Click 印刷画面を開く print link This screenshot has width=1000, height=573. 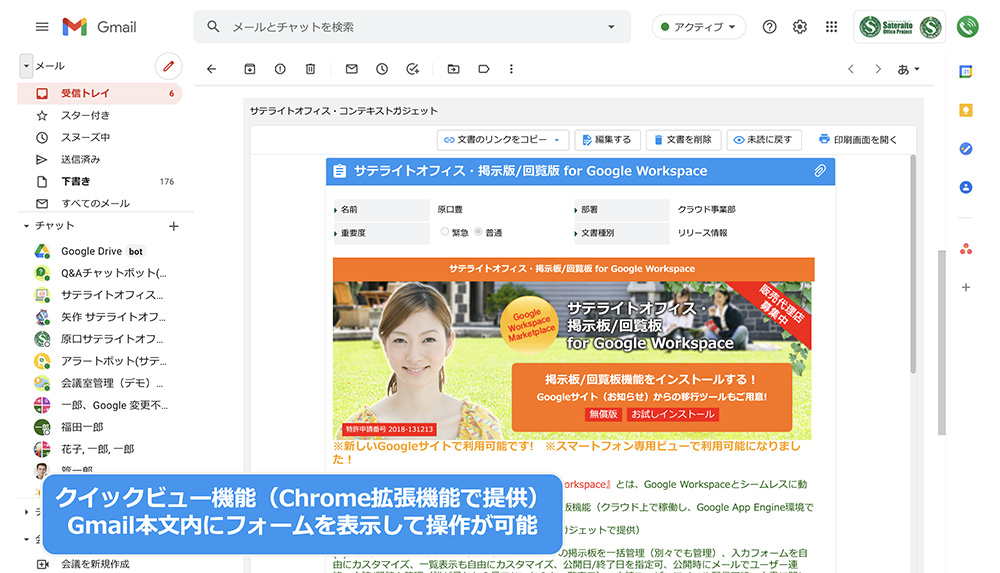(858, 140)
